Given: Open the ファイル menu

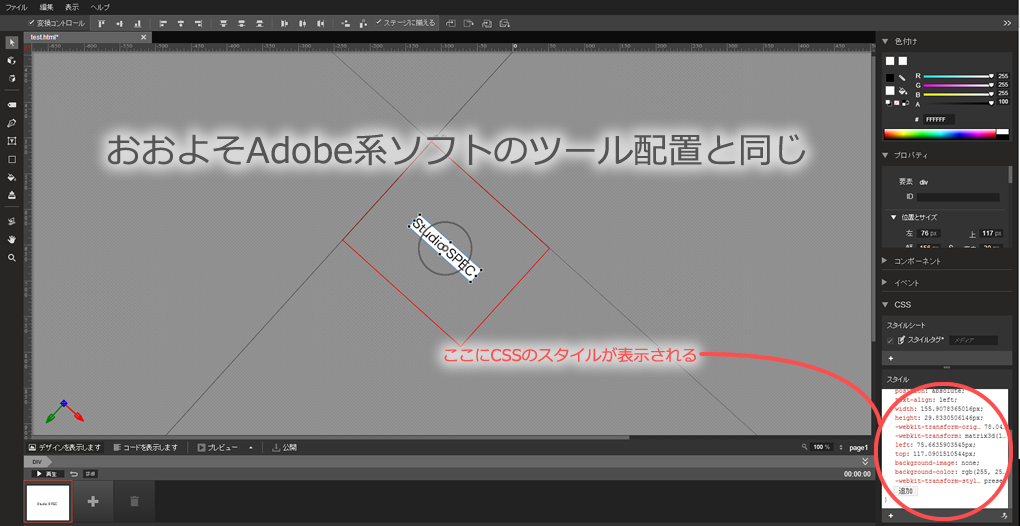Looking at the screenshot, I should (17, 7).
